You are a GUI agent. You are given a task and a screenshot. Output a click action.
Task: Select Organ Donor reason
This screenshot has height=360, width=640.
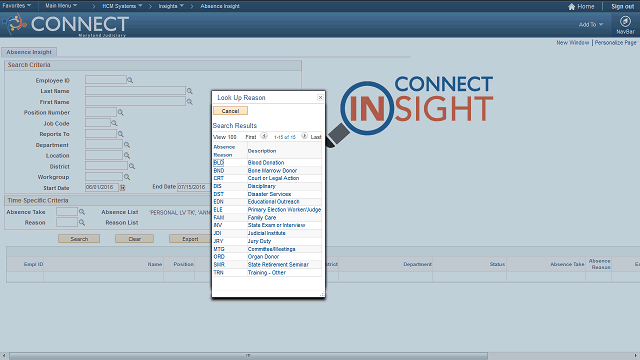(263, 257)
